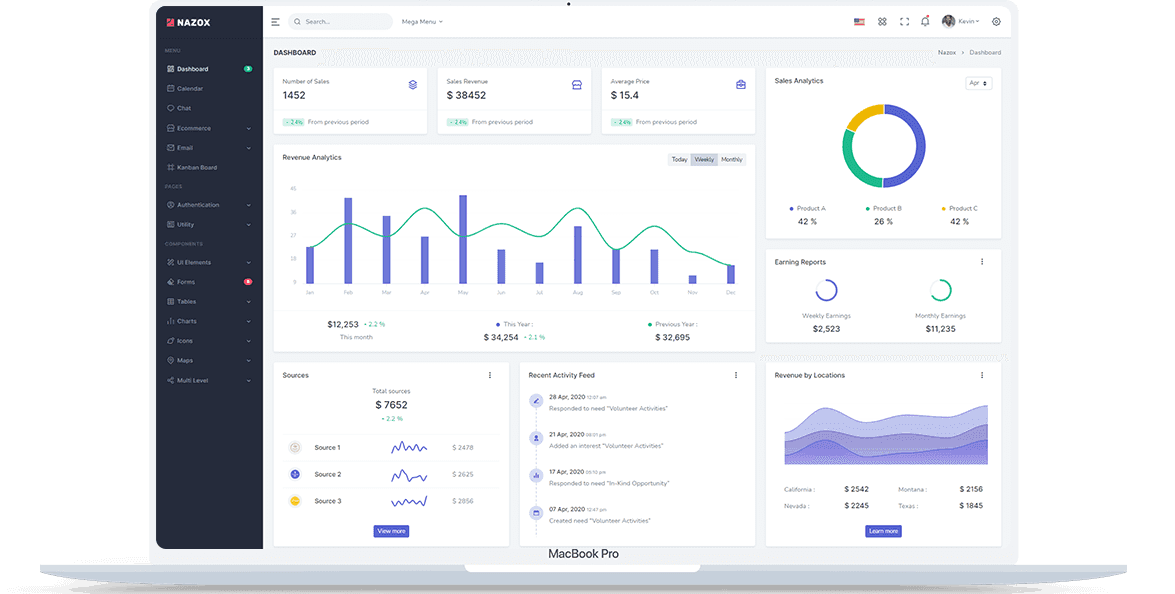
Task: Go to Kanban Board page
Action: coord(197,167)
